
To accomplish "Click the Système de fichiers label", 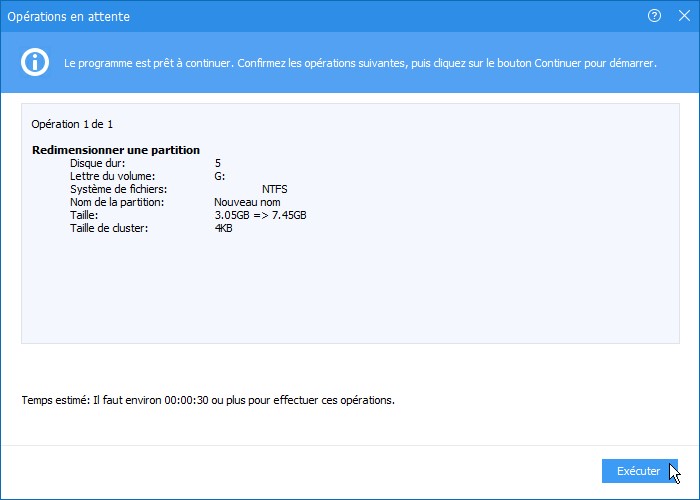I will pyautogui.click(x=118, y=188).
